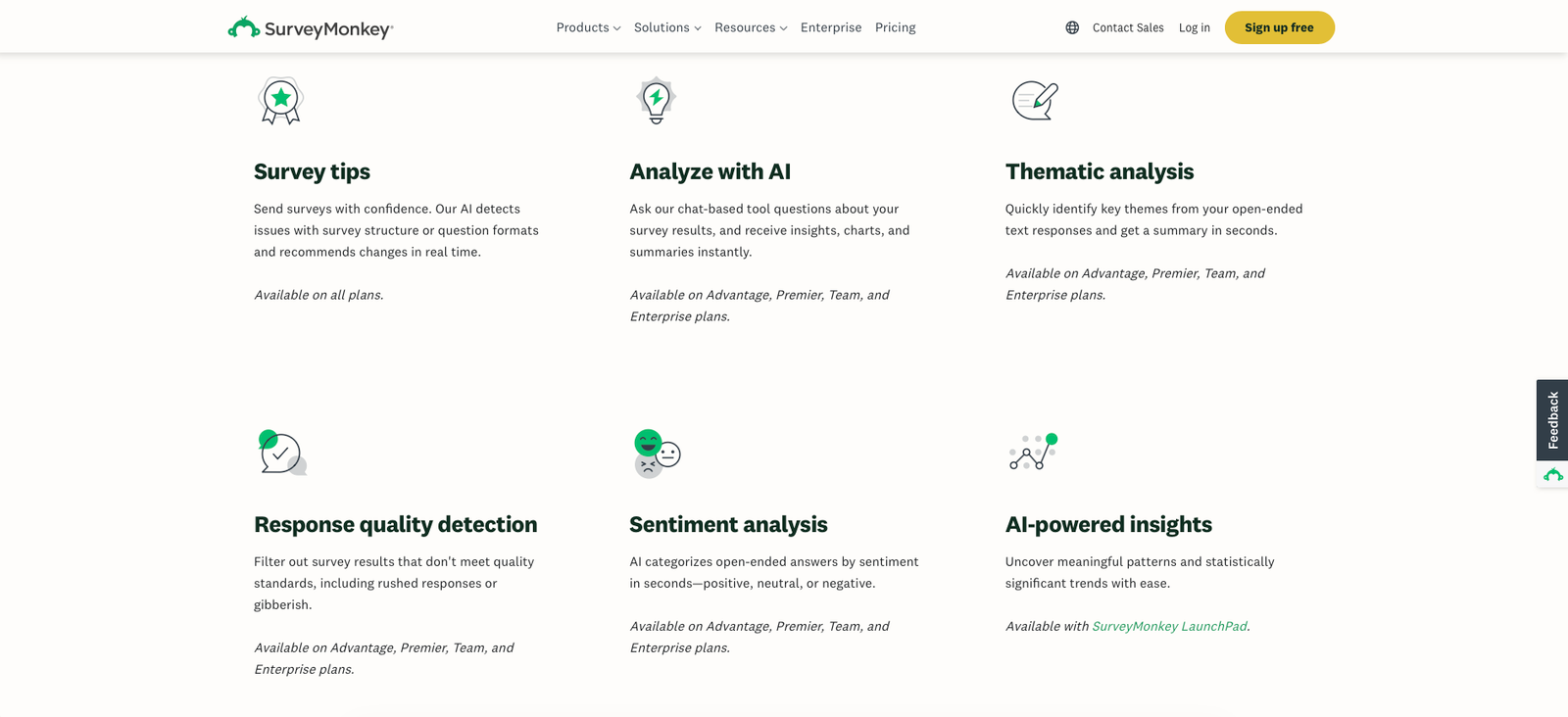Screen dimensions: 1568x717
Task: Click the Analyze with AI heading
Action: [710, 171]
